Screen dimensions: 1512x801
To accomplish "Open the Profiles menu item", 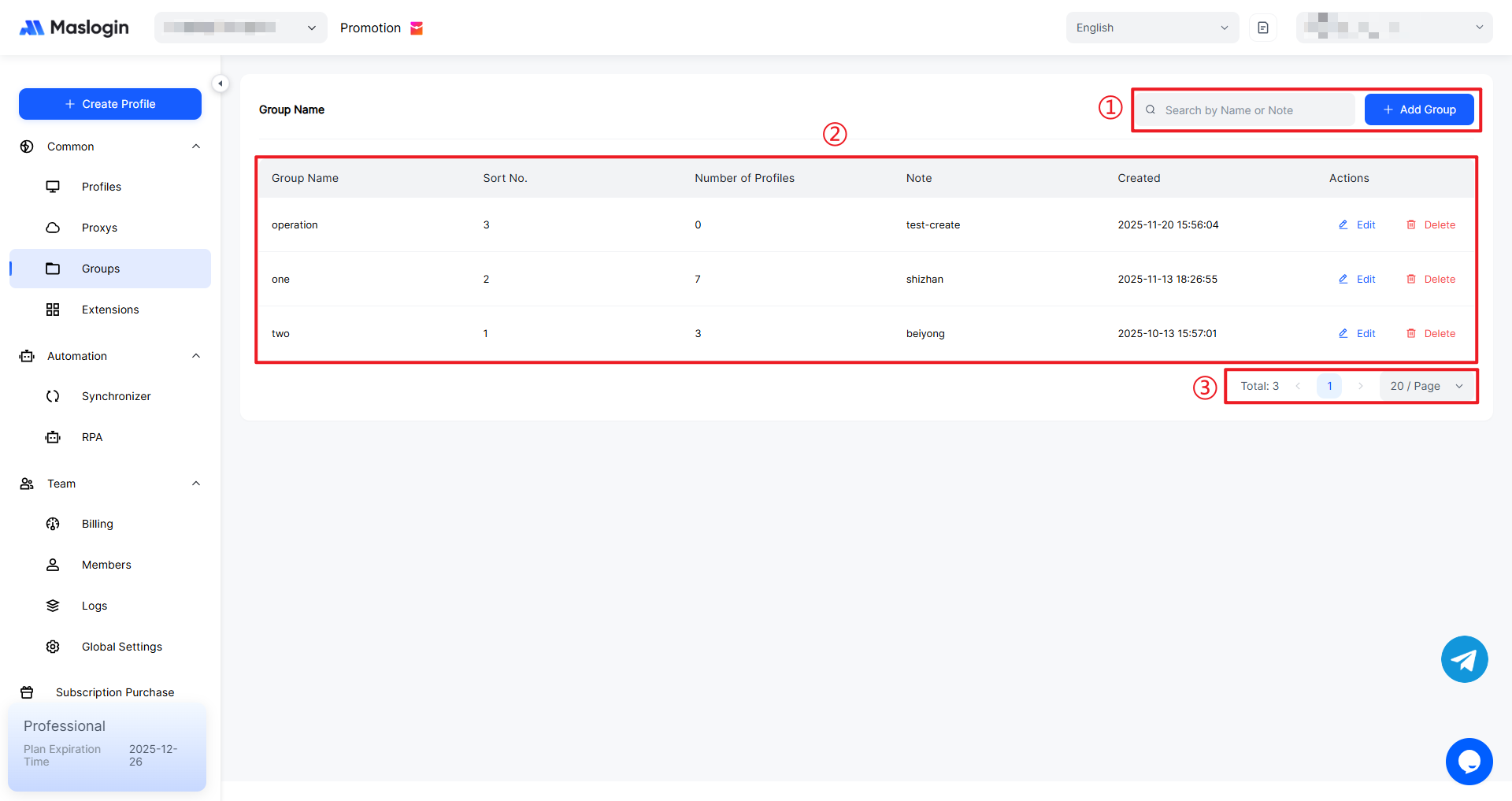I will click(x=102, y=187).
